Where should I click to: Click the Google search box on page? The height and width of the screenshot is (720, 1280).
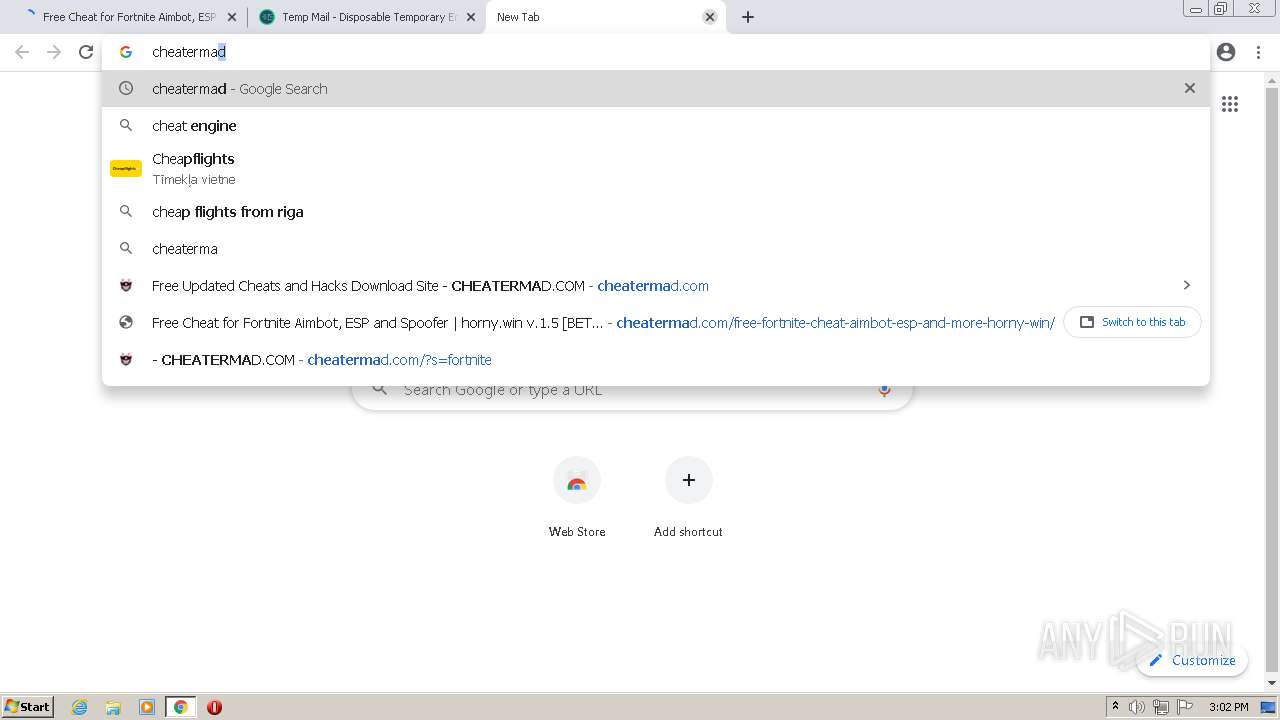tap(632, 390)
